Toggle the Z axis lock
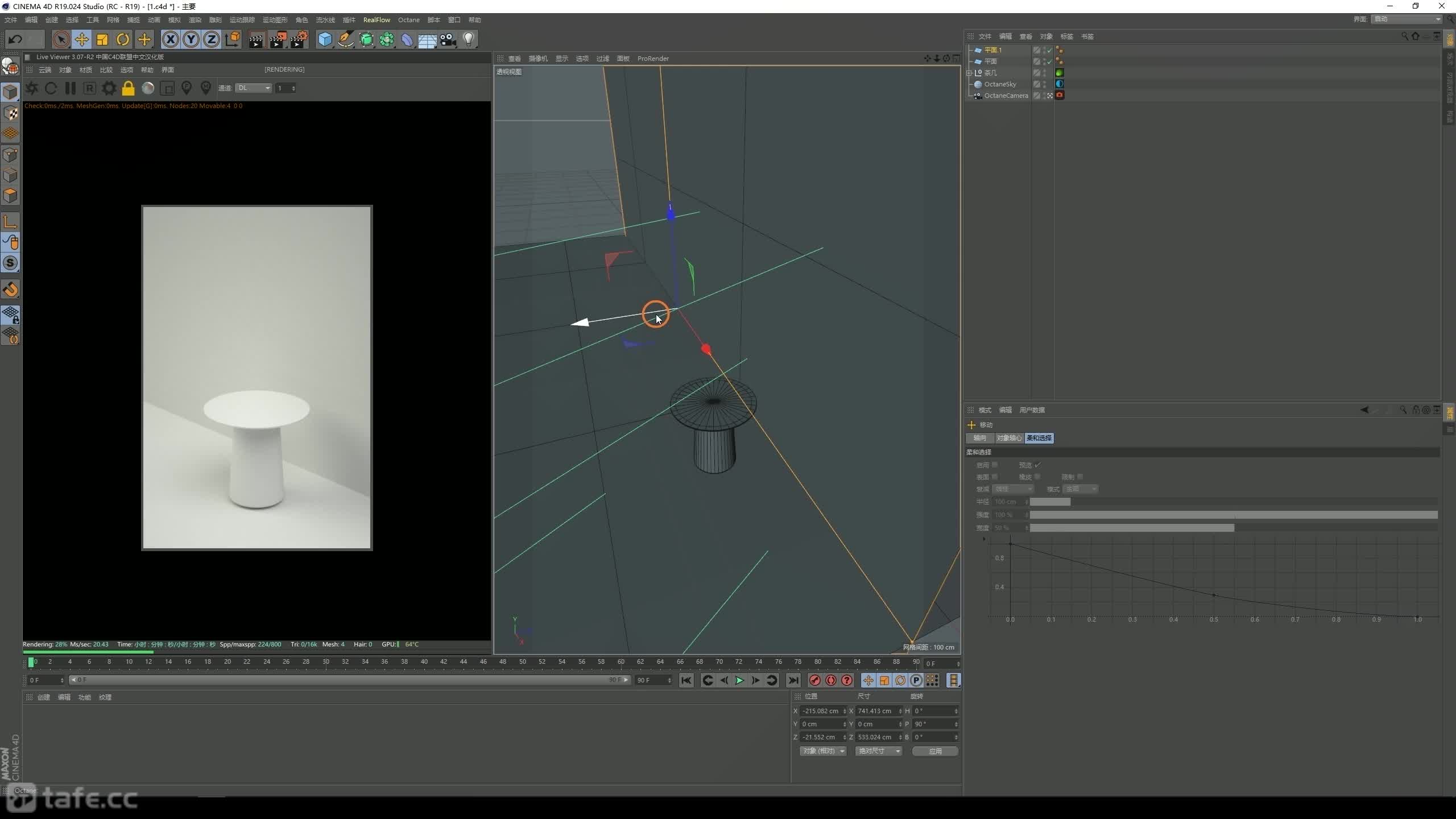Viewport: 1456px width, 819px height. (212, 39)
